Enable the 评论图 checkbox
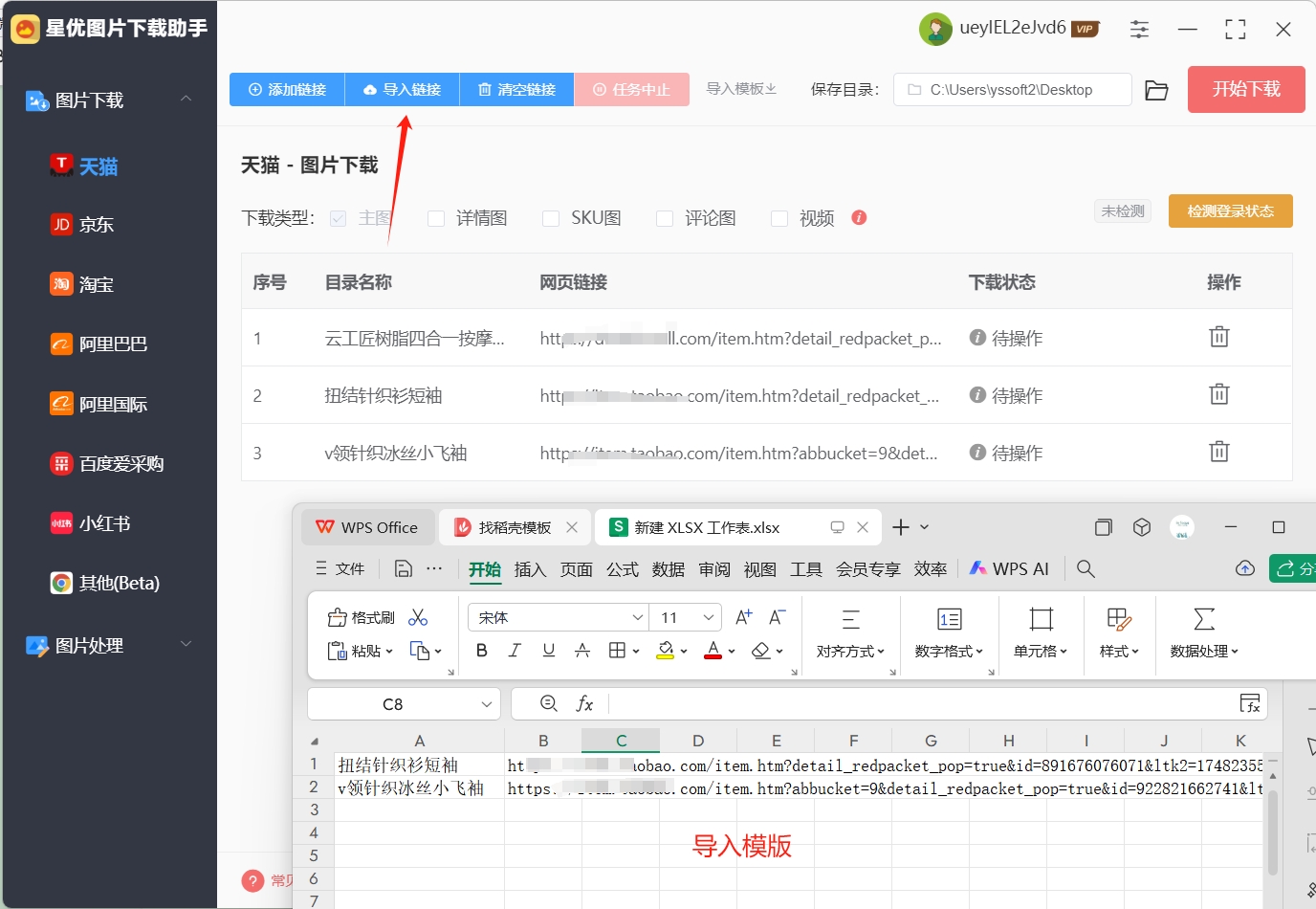The width and height of the screenshot is (1316, 909). tap(665, 218)
